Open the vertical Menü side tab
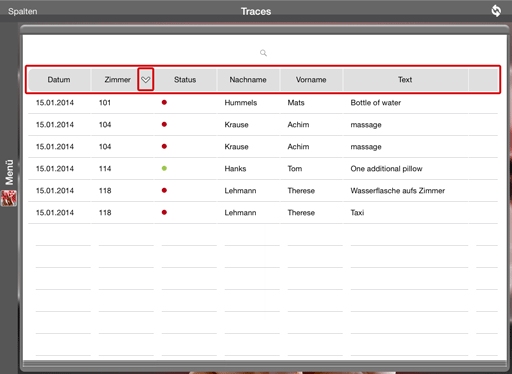Image resolution: width=512 pixels, height=374 pixels. click(x=9, y=172)
